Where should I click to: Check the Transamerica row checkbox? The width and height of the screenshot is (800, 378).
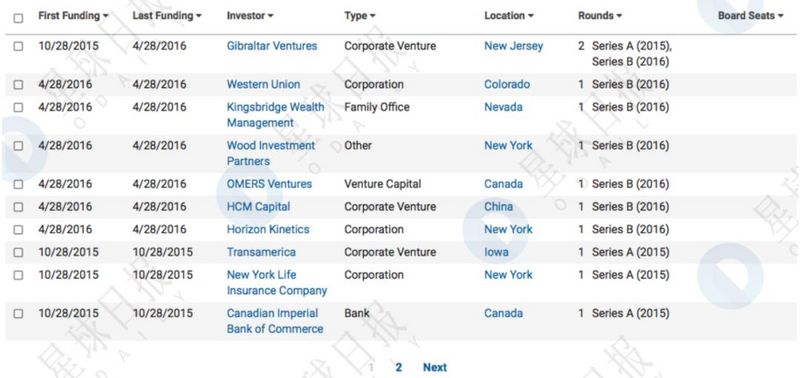pos(18,253)
